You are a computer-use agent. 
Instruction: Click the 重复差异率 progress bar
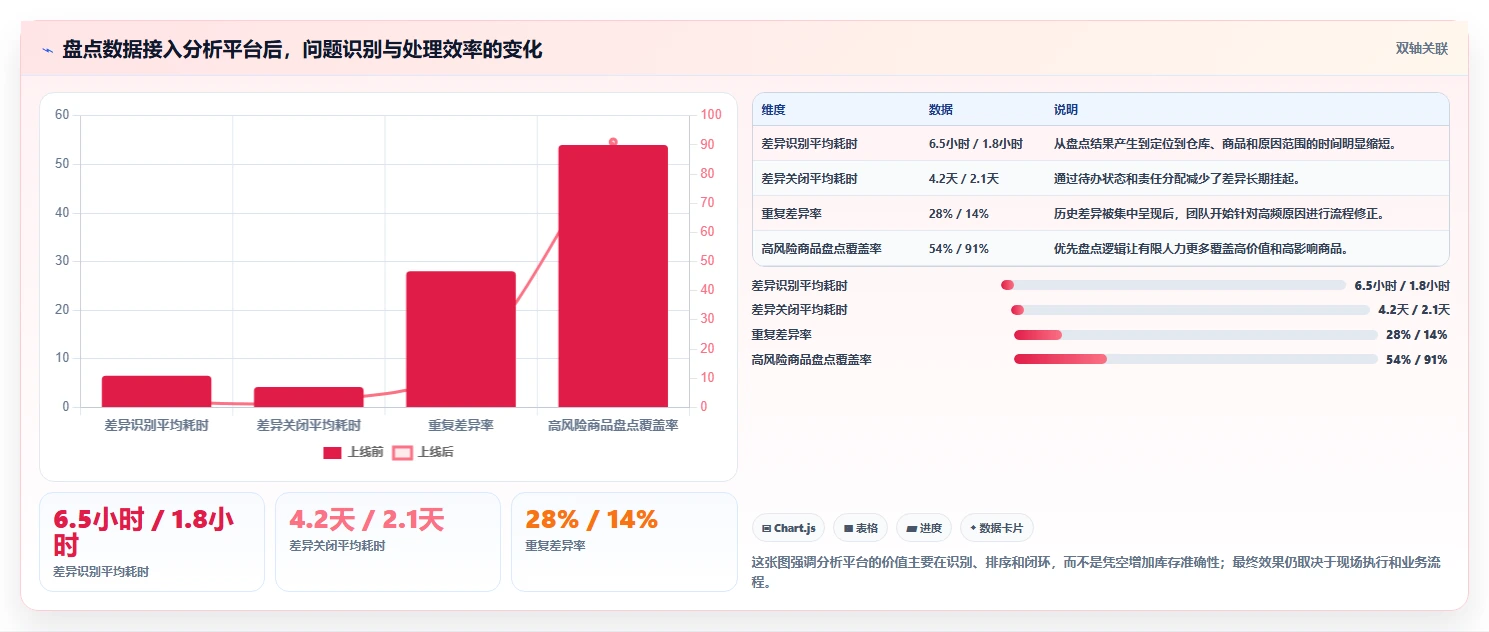(x=1196, y=335)
